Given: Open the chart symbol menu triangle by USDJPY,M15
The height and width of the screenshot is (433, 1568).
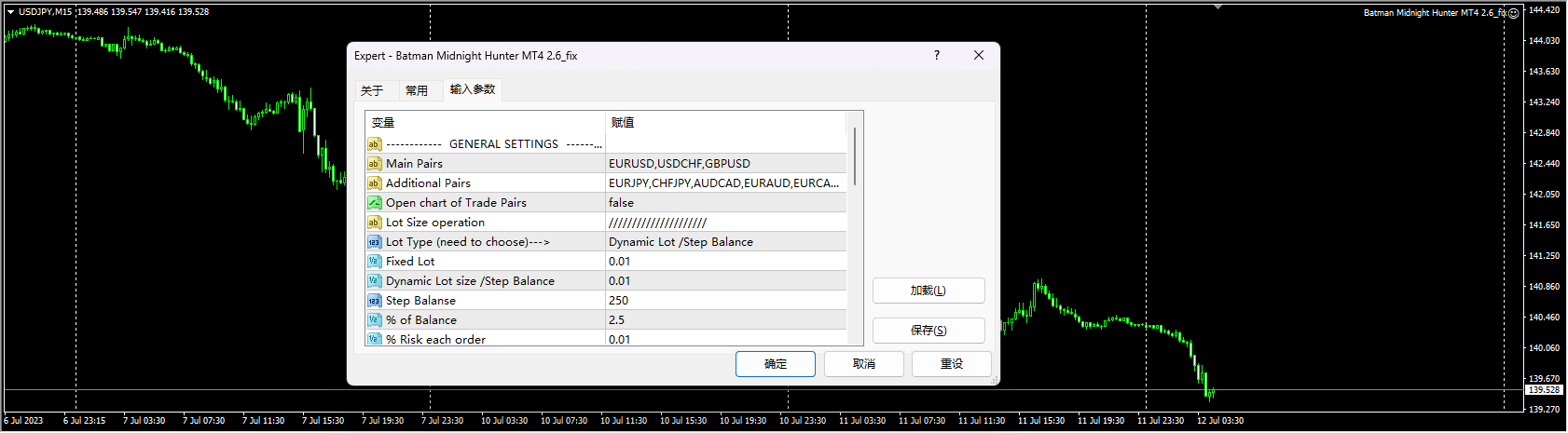Looking at the screenshot, I should coord(10,12).
